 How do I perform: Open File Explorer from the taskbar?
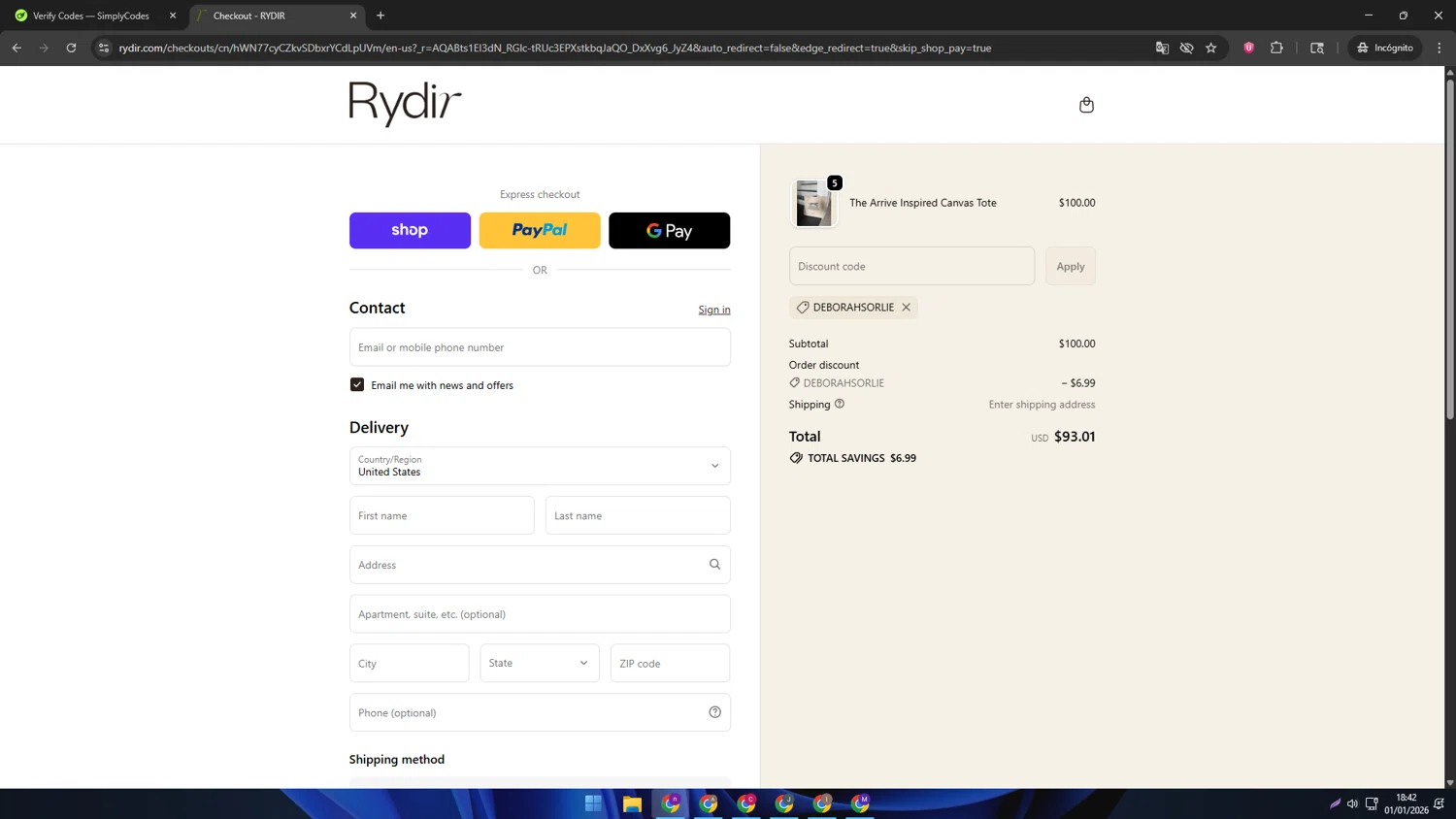(x=632, y=803)
